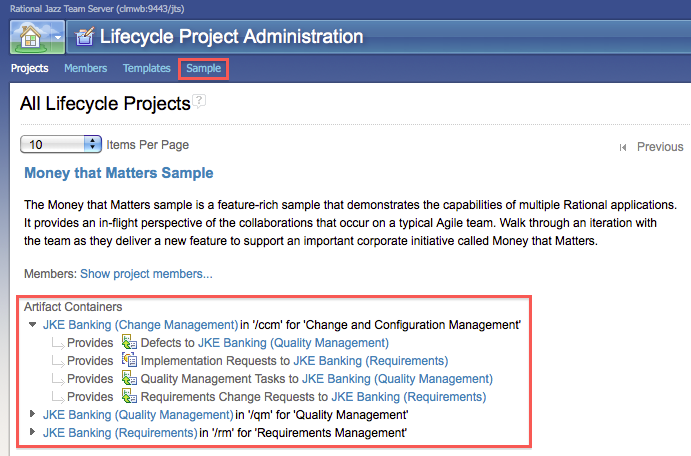The width and height of the screenshot is (691, 456).
Task: Switch to the Templates tab
Action: (x=147, y=69)
